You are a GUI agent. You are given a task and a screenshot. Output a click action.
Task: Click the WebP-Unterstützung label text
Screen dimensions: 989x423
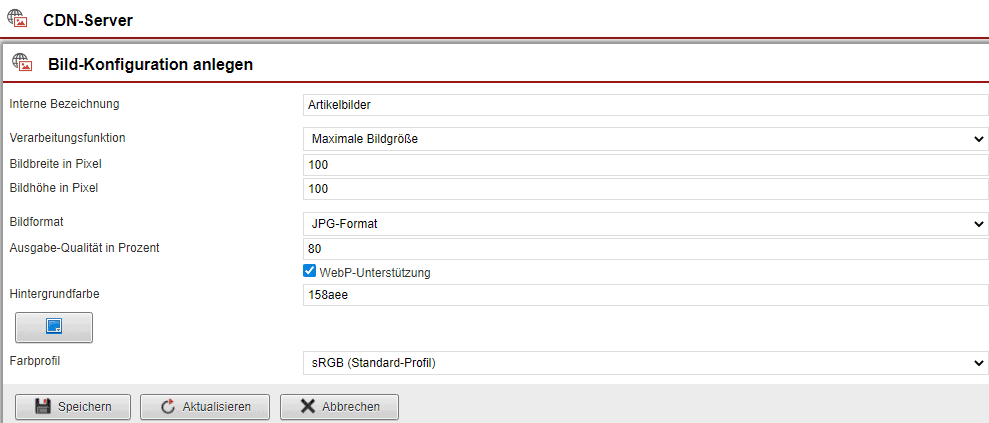[x=375, y=272]
